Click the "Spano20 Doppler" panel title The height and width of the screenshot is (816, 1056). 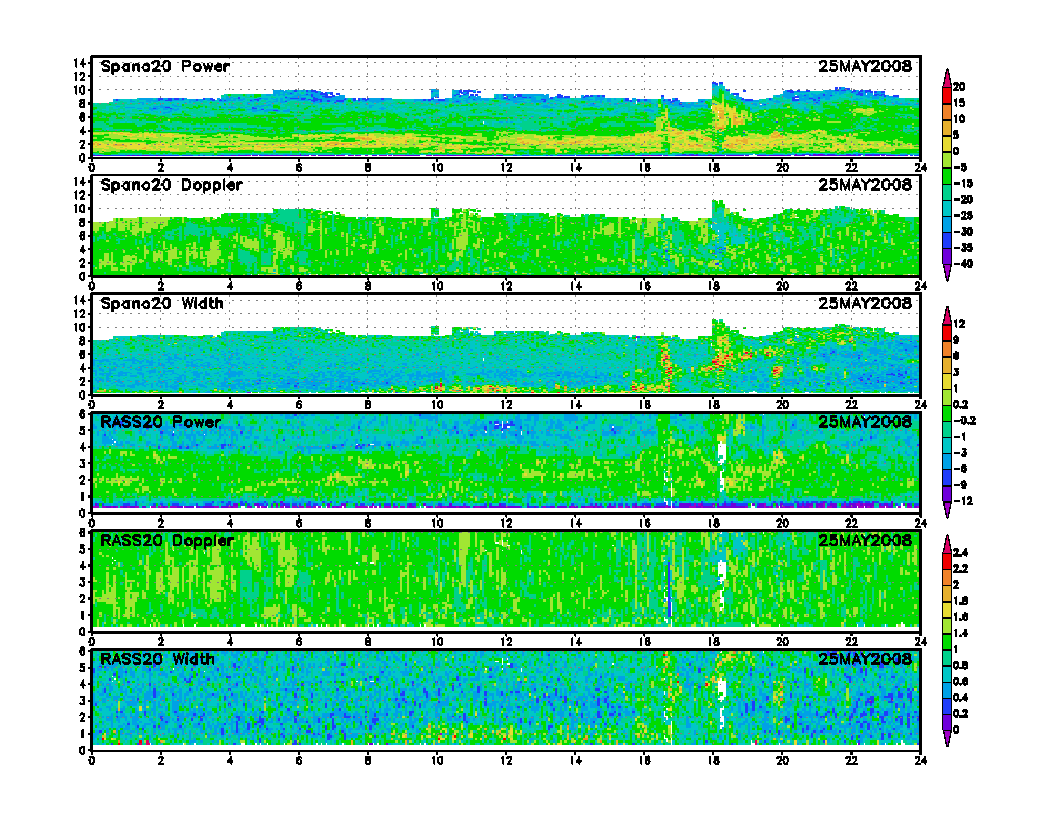point(171,184)
